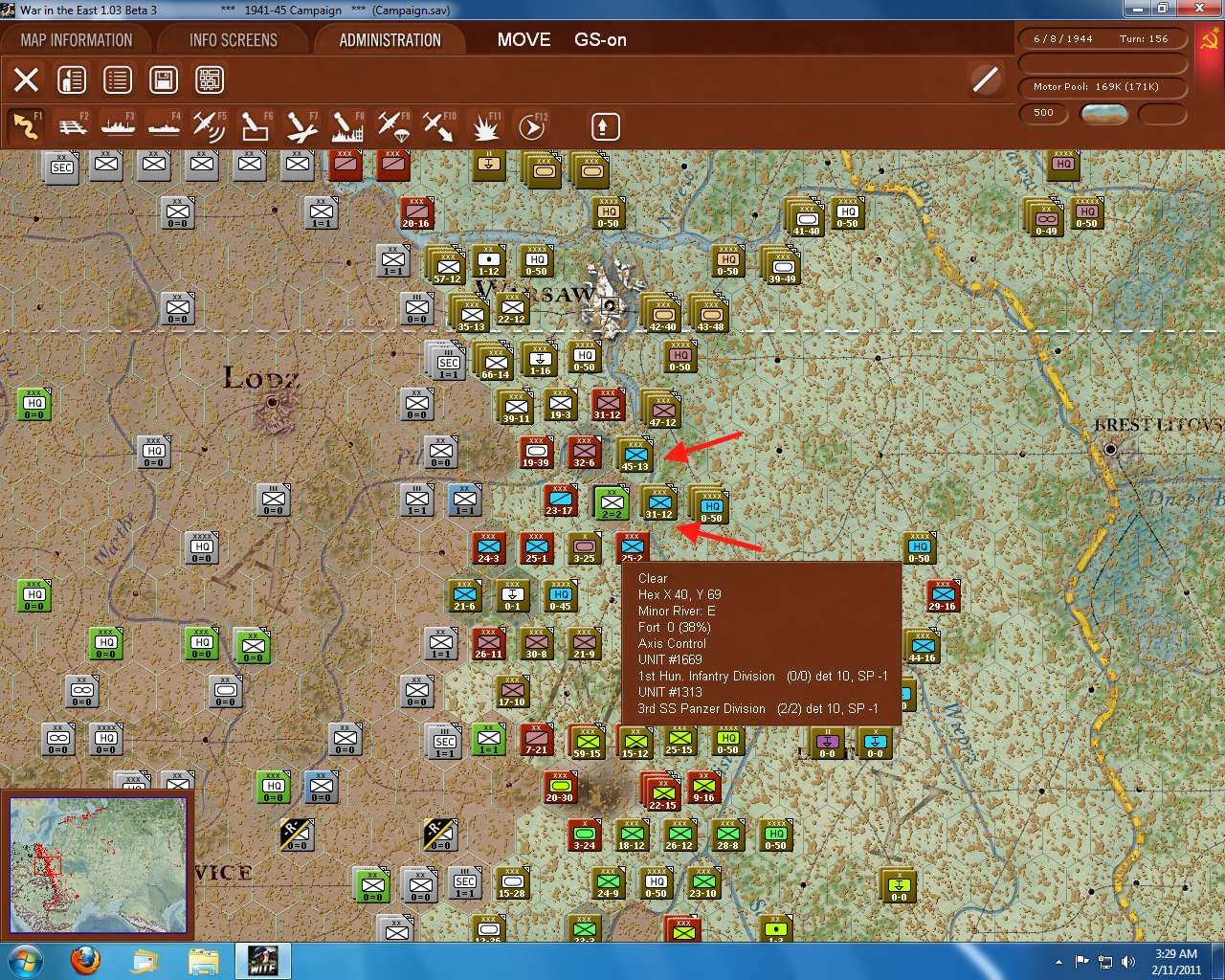Select the 23-17 unit counter
This screenshot has width=1225, height=980.
pyautogui.click(x=560, y=501)
